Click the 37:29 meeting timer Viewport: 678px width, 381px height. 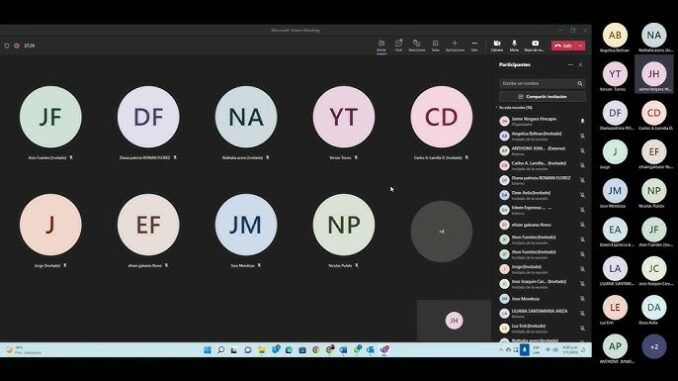(x=29, y=45)
